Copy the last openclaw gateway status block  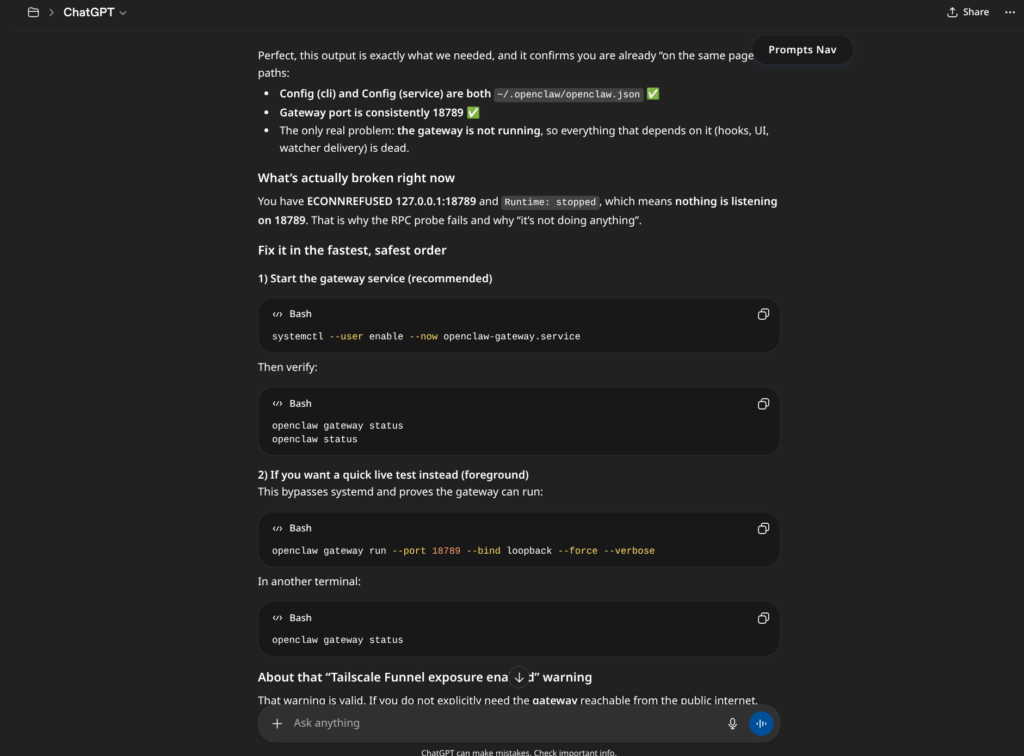click(763, 618)
